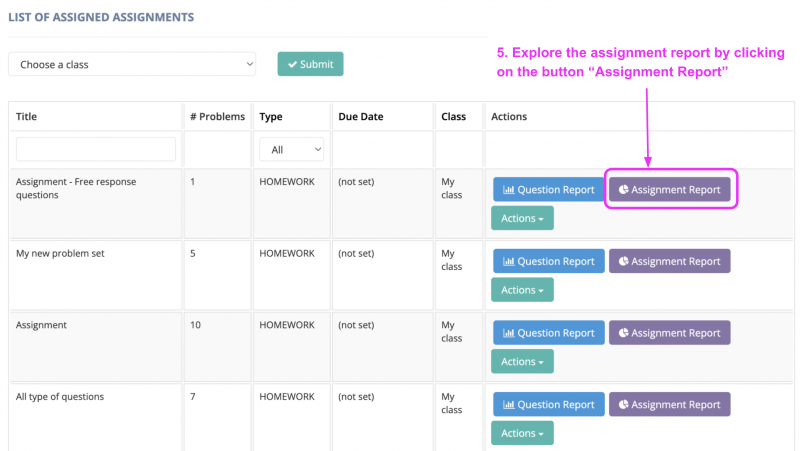Sort table by Due Date column header
This screenshot has width=800, height=451.
[361, 117]
